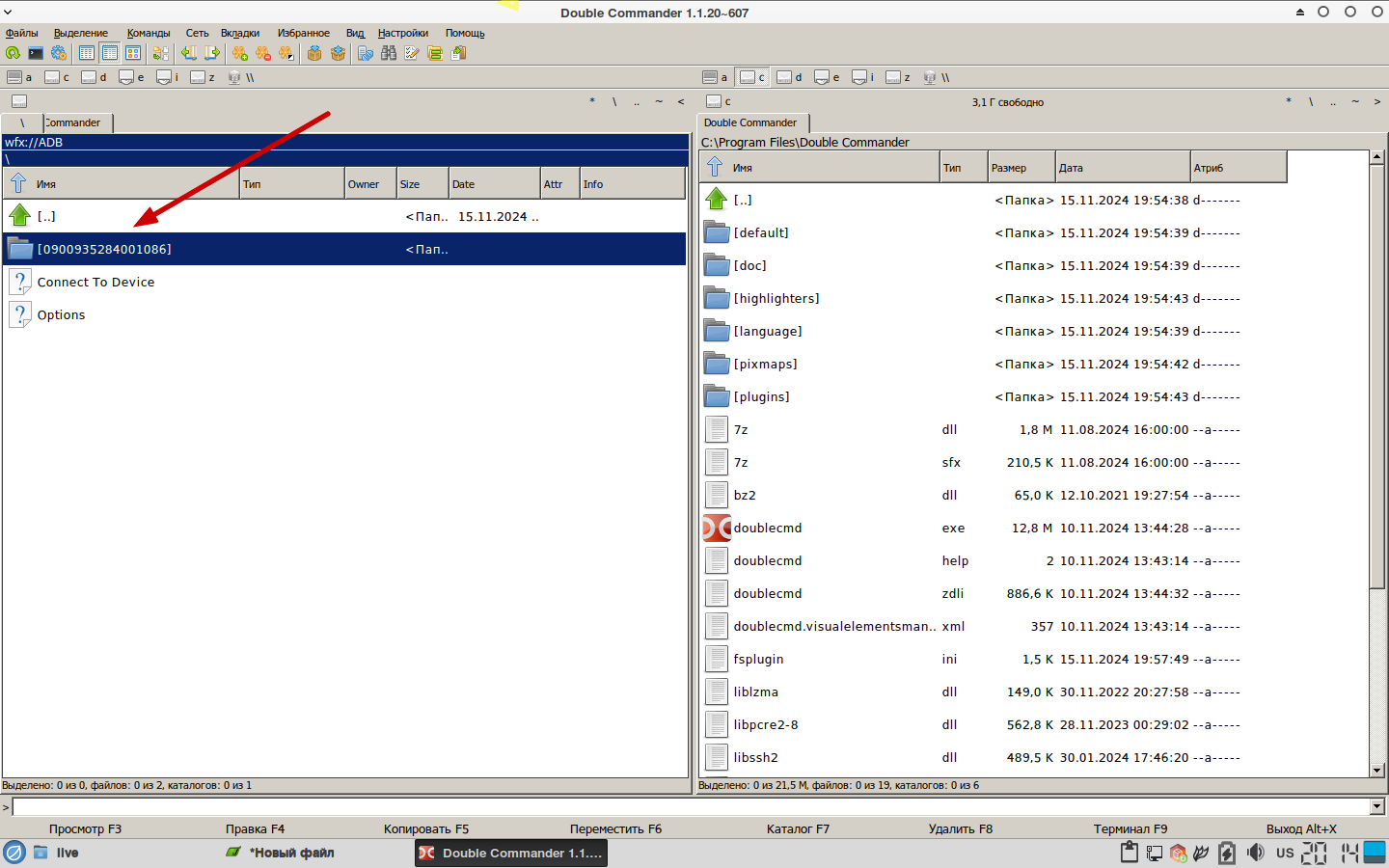Select drive z in left drive bar
1389x868 pixels.
pyautogui.click(x=204, y=77)
